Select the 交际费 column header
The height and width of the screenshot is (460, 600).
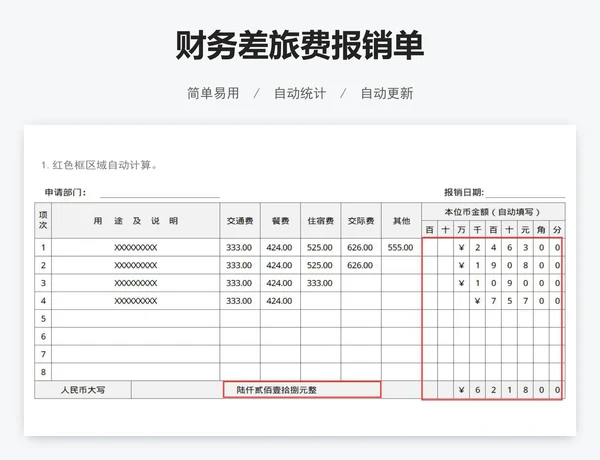point(361,221)
